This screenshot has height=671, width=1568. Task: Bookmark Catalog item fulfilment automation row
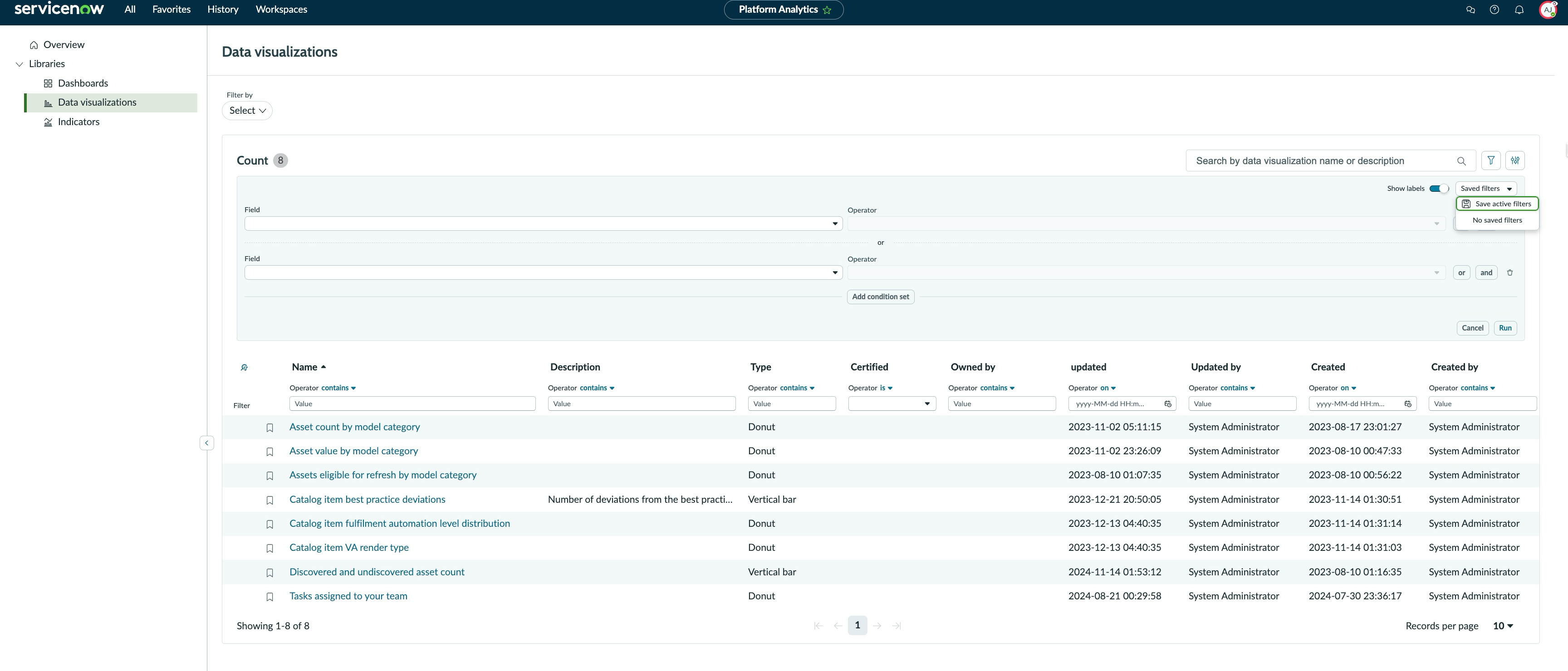(269, 524)
